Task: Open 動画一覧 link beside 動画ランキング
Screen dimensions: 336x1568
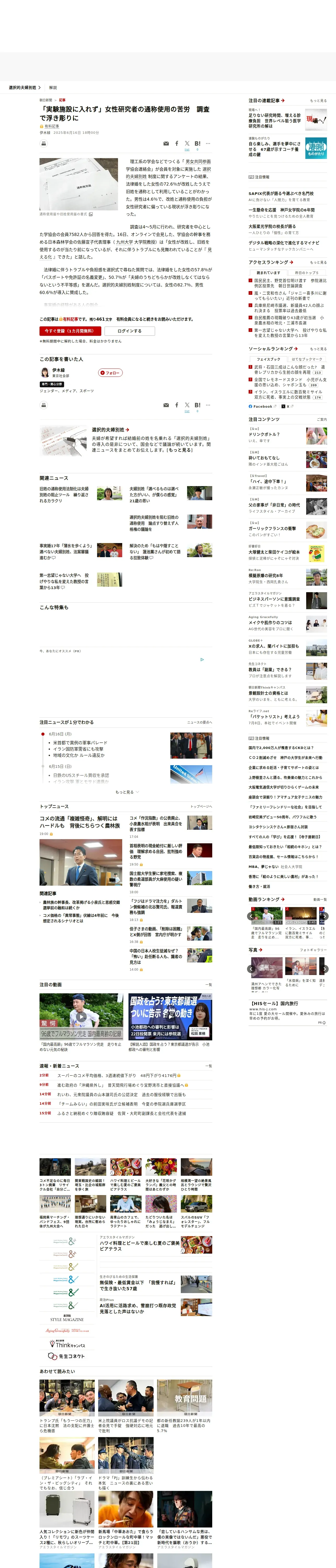Action: 320,900
